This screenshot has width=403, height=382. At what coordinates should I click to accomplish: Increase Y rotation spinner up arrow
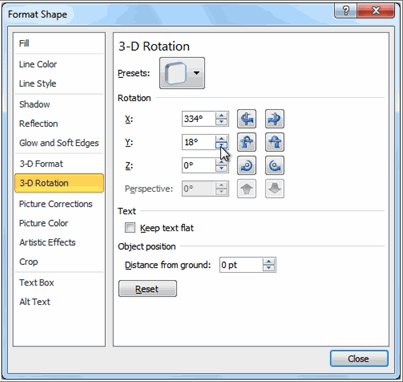tap(221, 139)
